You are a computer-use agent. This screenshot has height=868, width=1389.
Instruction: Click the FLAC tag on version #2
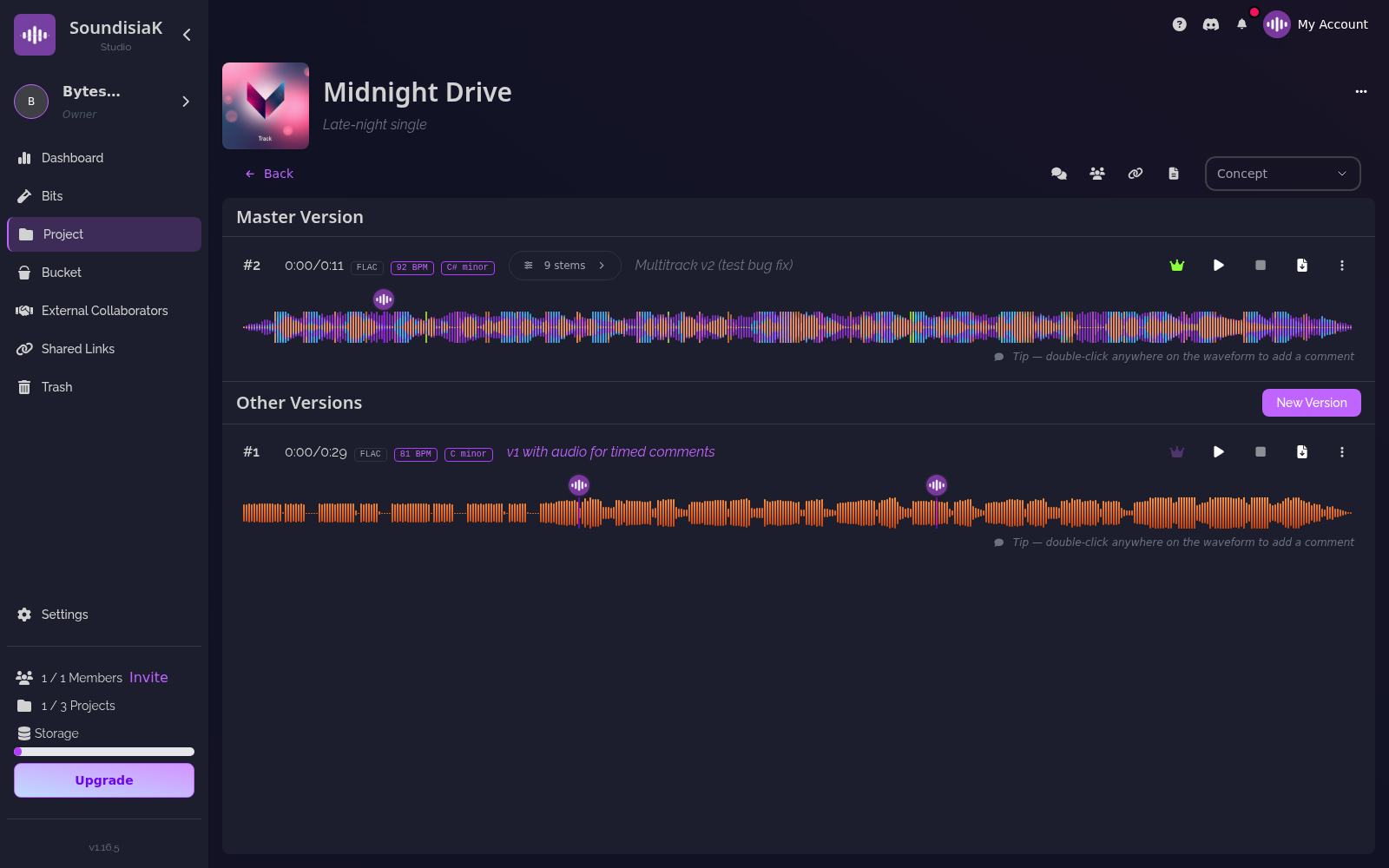(367, 267)
